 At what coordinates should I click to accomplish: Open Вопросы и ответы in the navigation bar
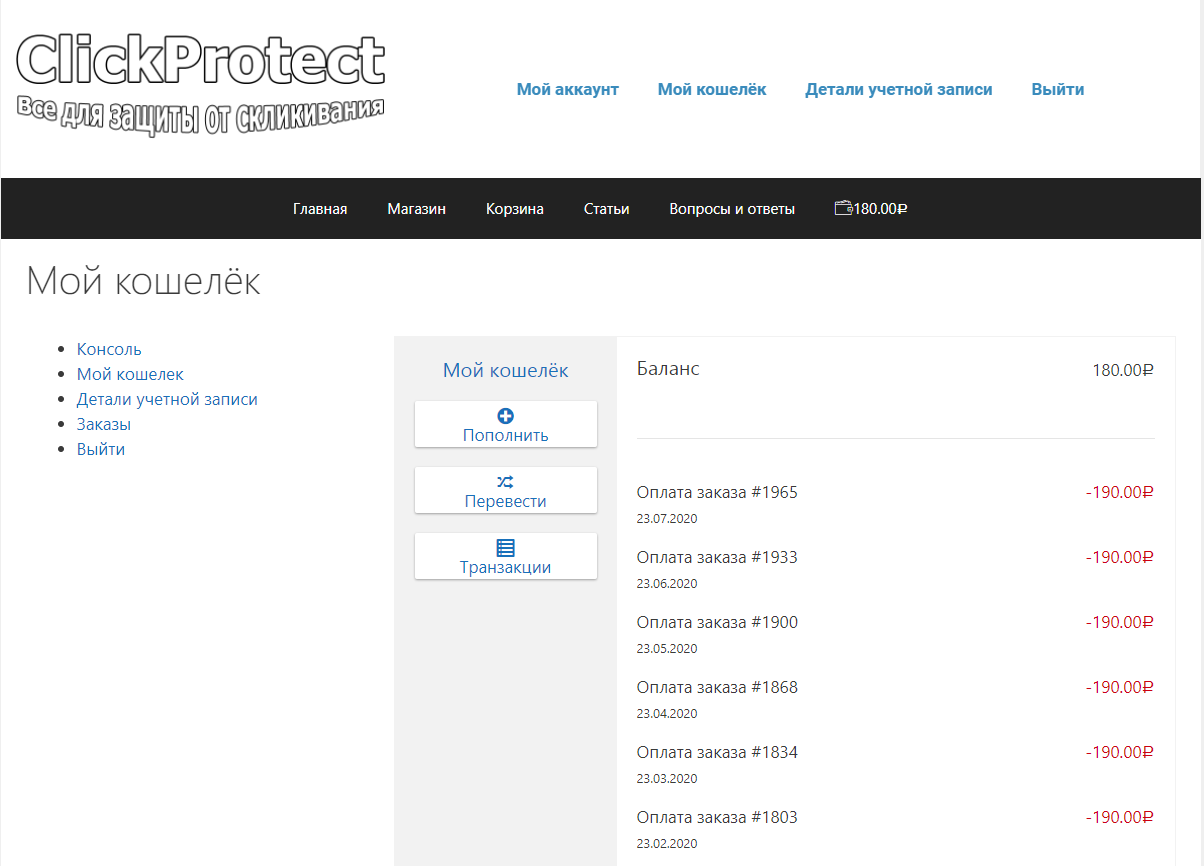coord(732,209)
